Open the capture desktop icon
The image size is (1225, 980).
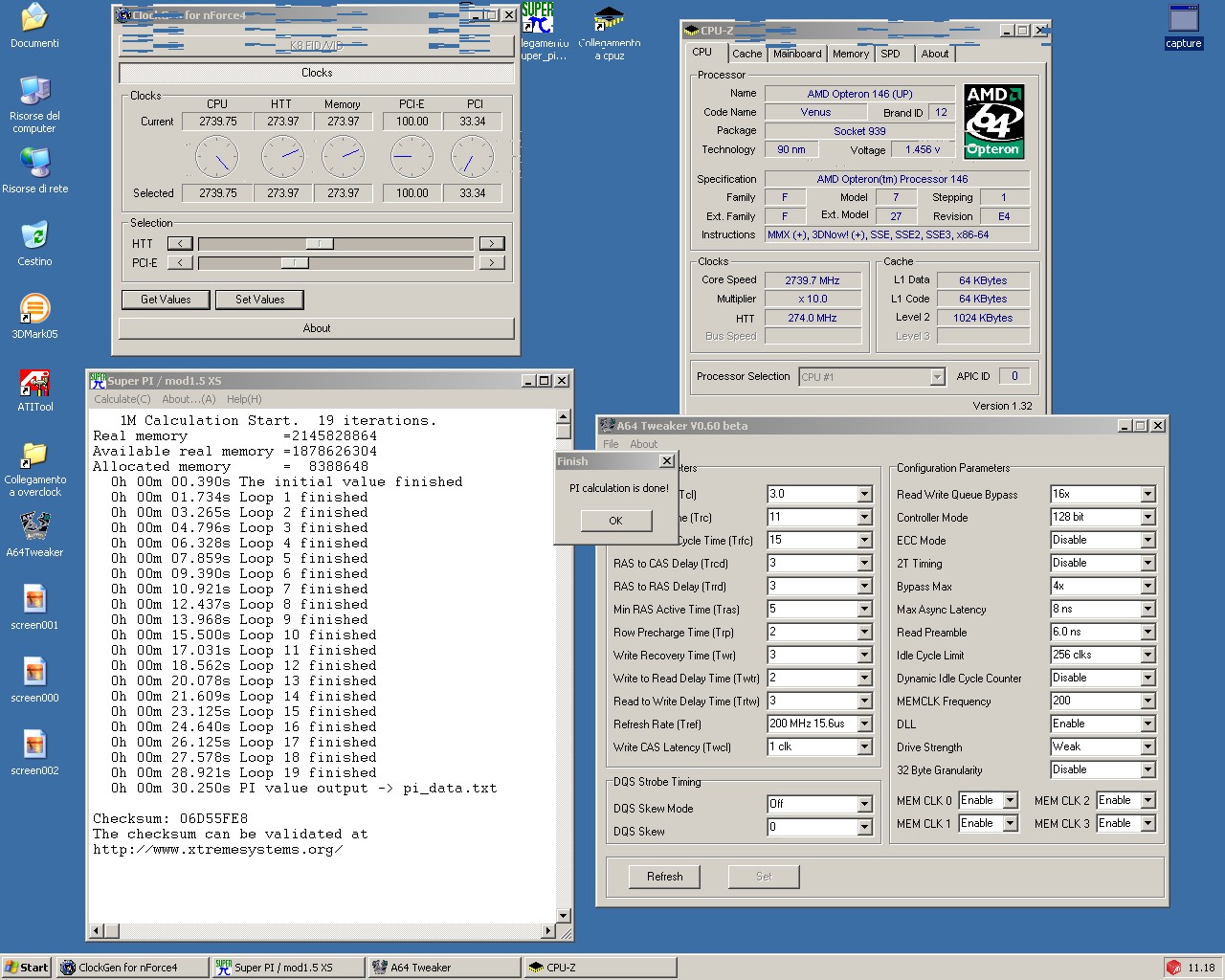pyautogui.click(x=1184, y=26)
